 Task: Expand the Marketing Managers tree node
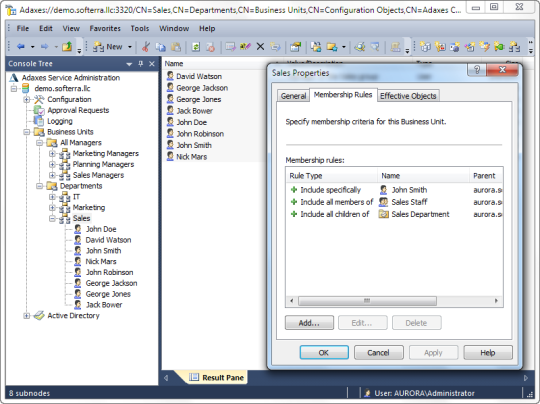click(52, 154)
